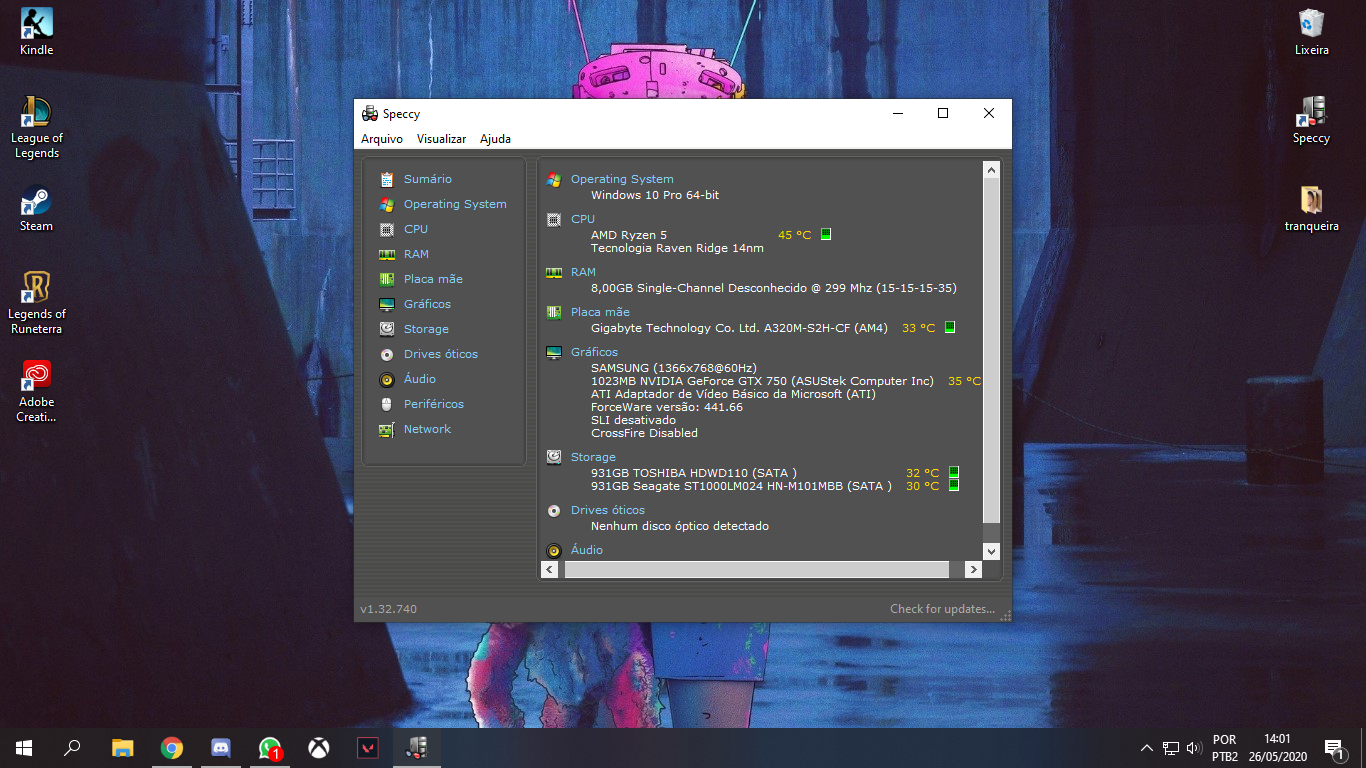Open Gráficos from the sidebar
The width and height of the screenshot is (1366, 768).
[427, 304]
